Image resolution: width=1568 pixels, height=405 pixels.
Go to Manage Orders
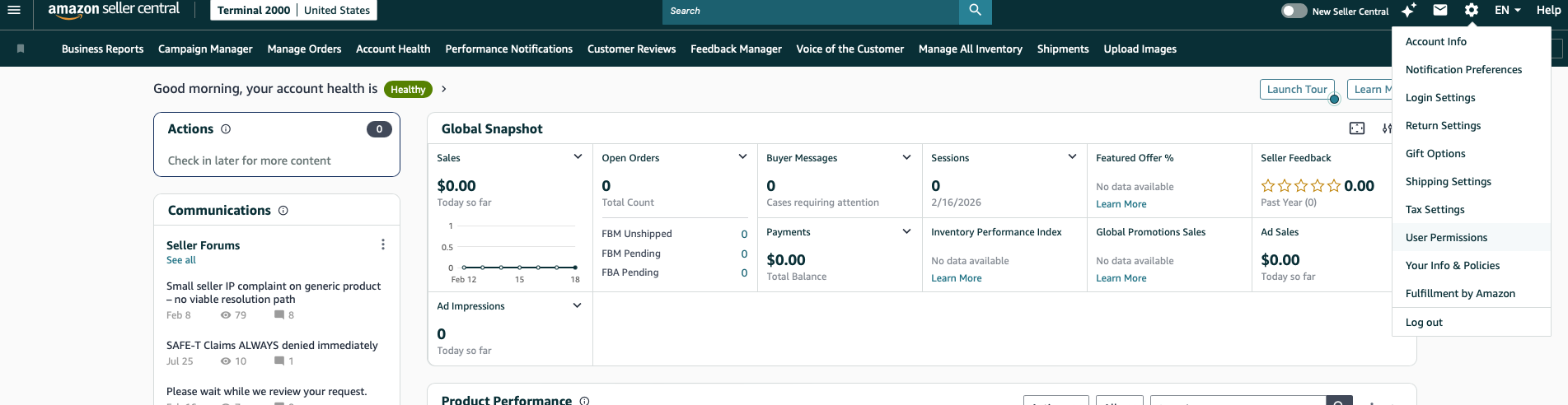click(x=304, y=49)
